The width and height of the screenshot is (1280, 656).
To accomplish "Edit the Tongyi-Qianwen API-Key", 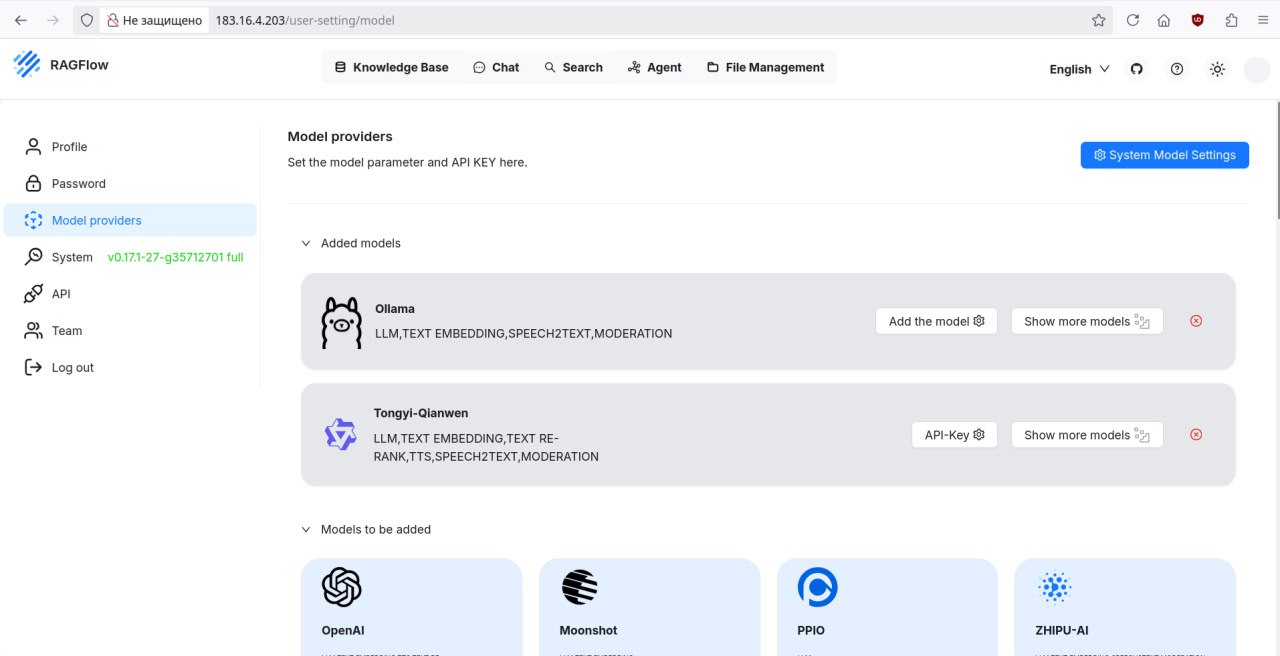I will 954,435.
